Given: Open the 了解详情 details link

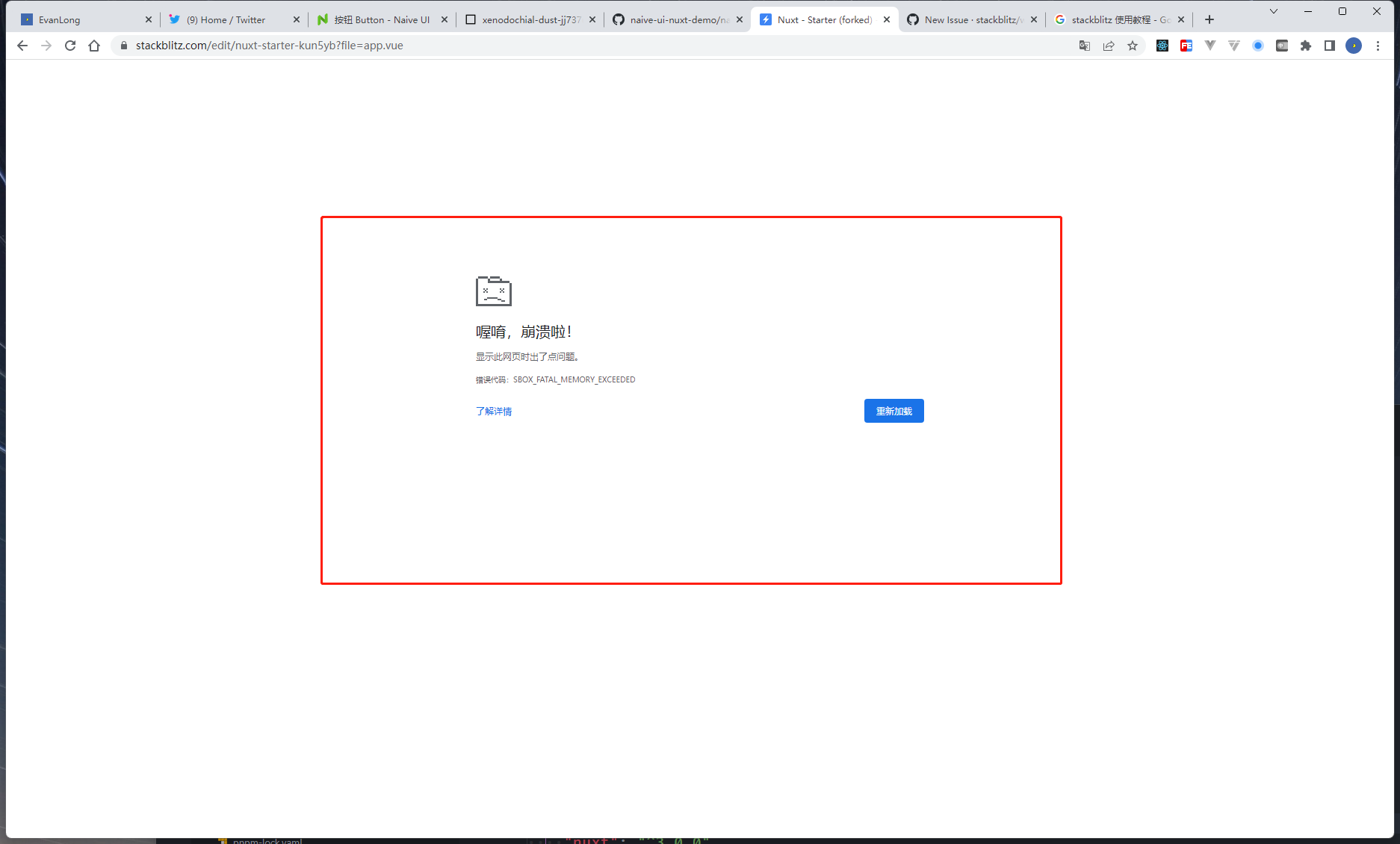Looking at the screenshot, I should pos(493,411).
